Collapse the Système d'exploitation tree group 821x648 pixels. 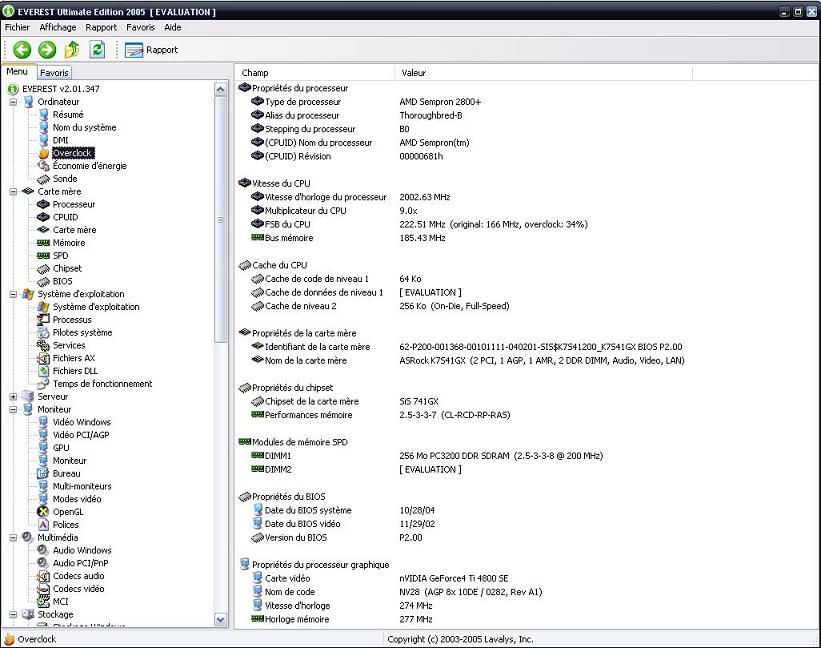[x=13, y=294]
